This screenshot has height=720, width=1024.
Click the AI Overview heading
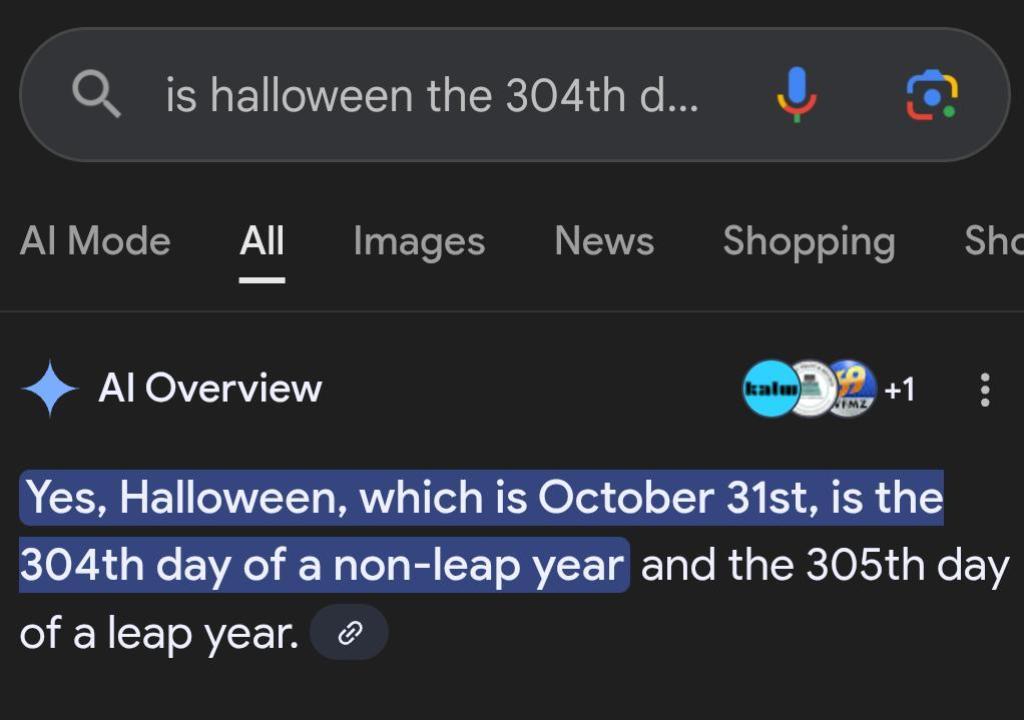click(210, 389)
